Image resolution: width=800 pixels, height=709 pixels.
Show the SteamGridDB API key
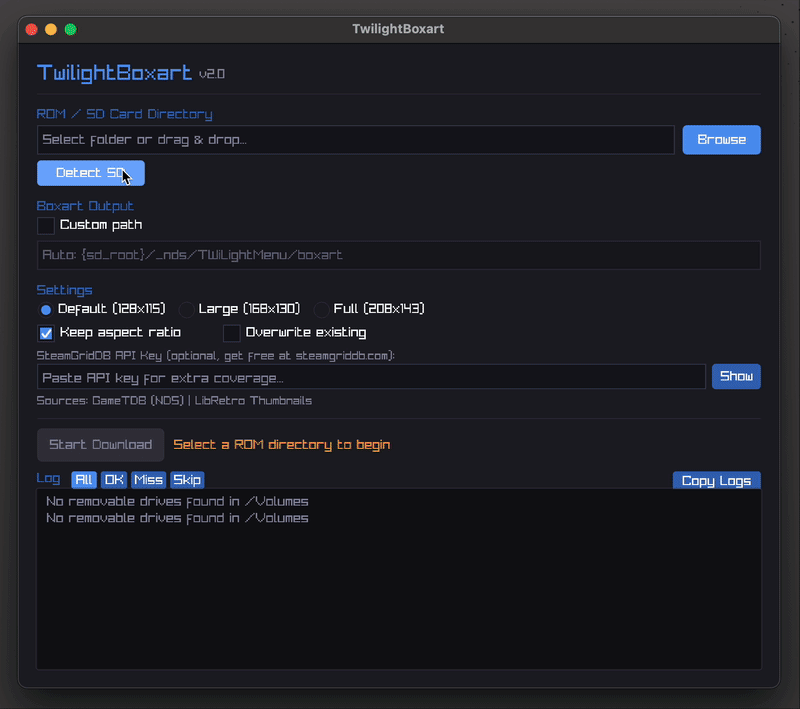click(736, 377)
